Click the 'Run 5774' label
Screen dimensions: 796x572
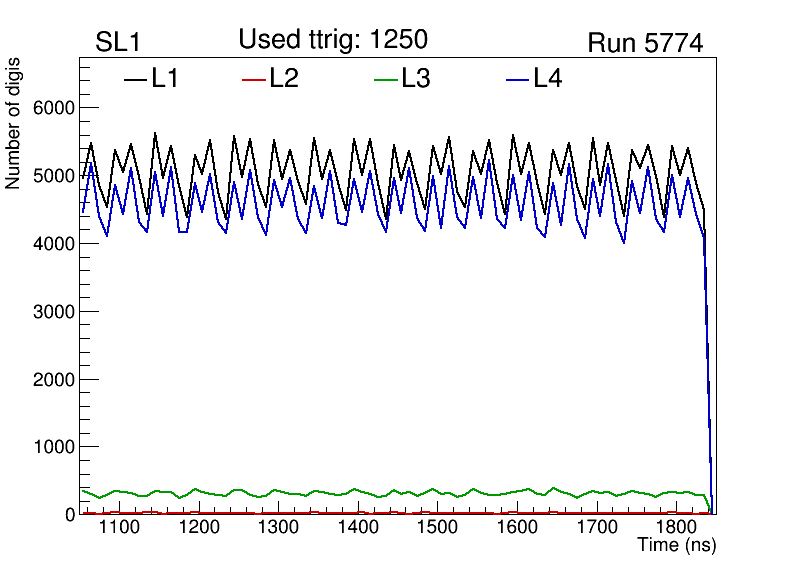pos(645,43)
